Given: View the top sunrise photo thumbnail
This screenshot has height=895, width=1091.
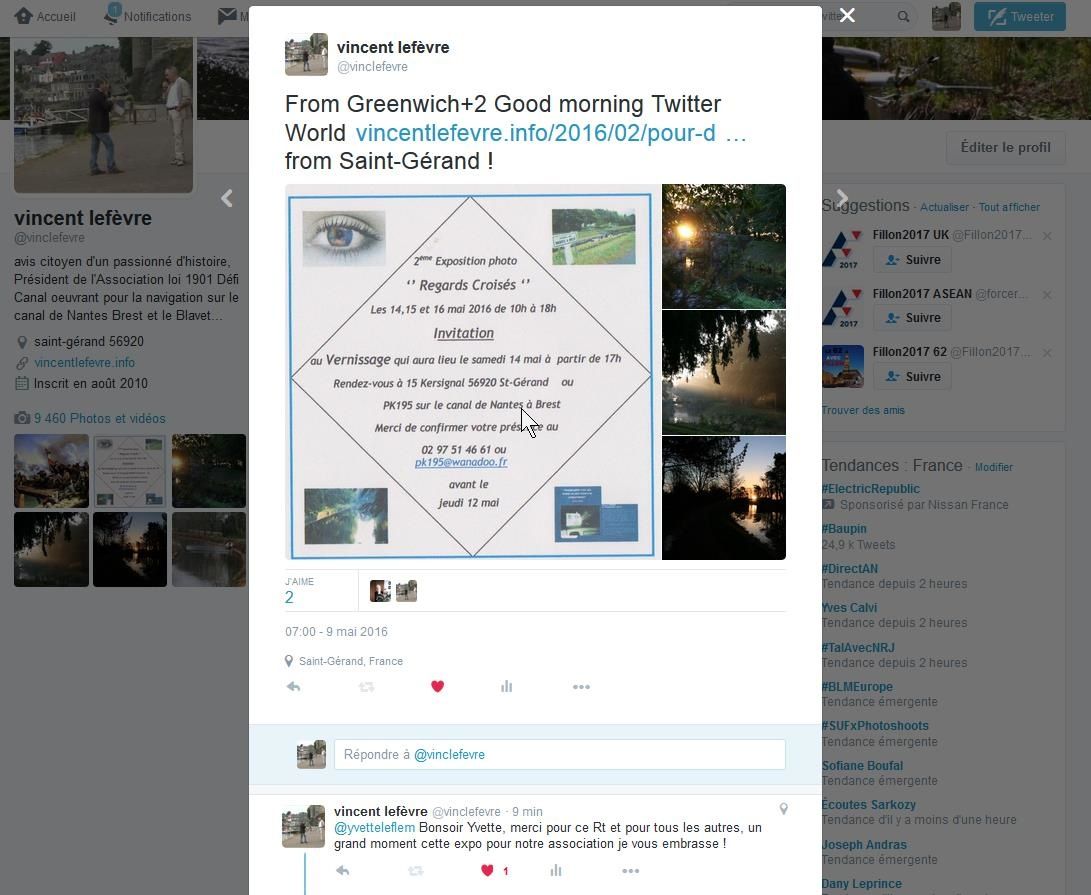Looking at the screenshot, I should click(x=723, y=246).
